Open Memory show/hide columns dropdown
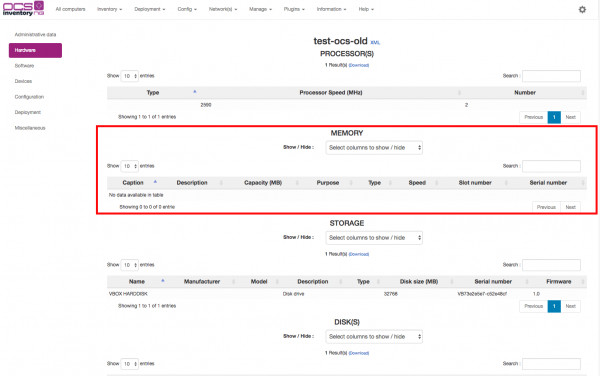Screen dimensions: 600x376 point(374,148)
